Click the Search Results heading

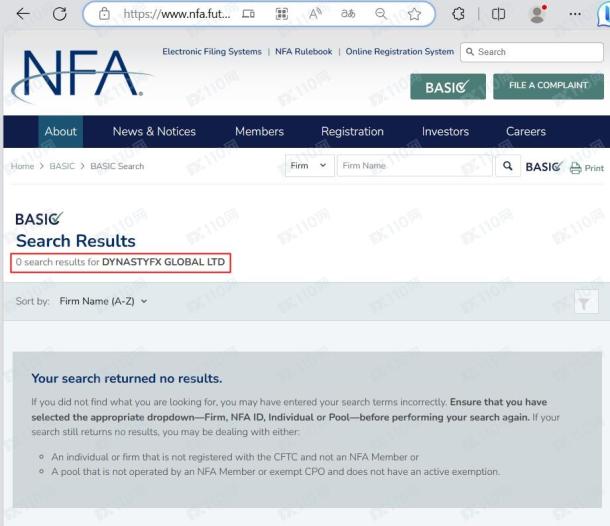click(x=76, y=241)
